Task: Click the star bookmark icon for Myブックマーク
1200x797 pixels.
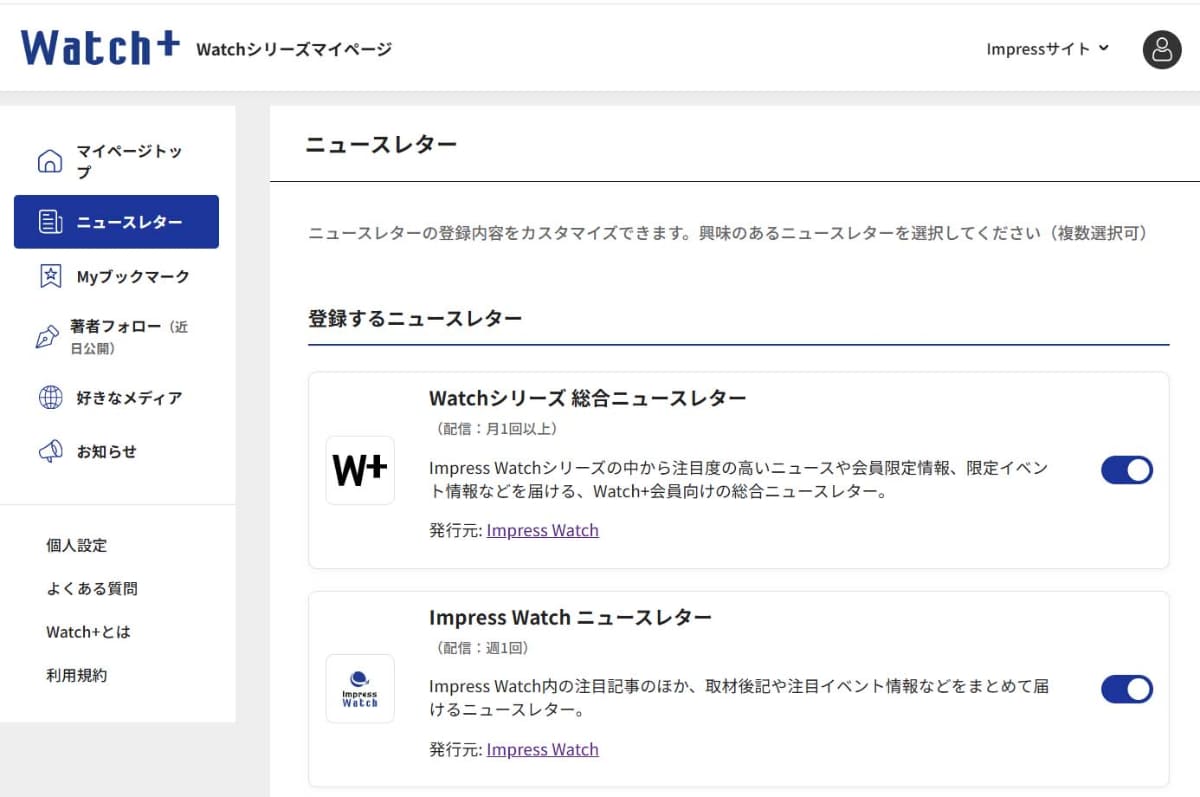Action: click(49, 276)
